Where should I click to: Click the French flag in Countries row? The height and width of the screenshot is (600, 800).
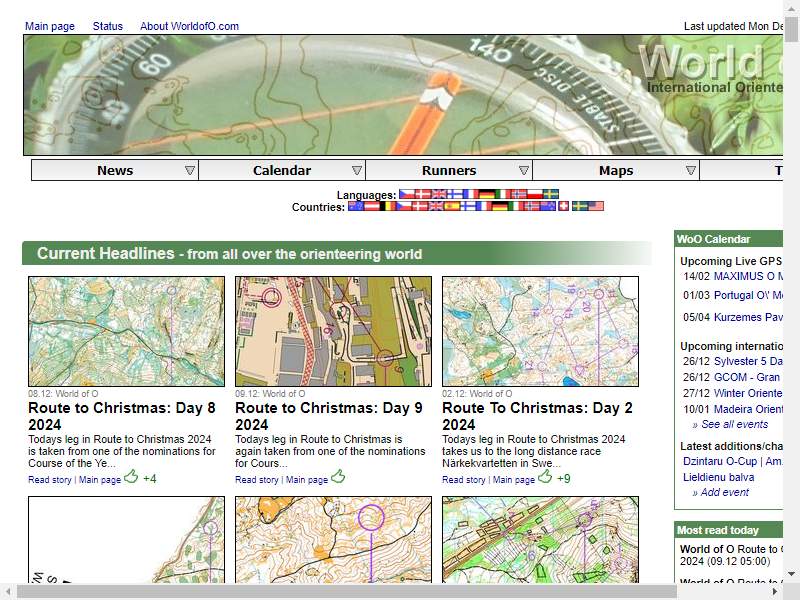point(484,206)
